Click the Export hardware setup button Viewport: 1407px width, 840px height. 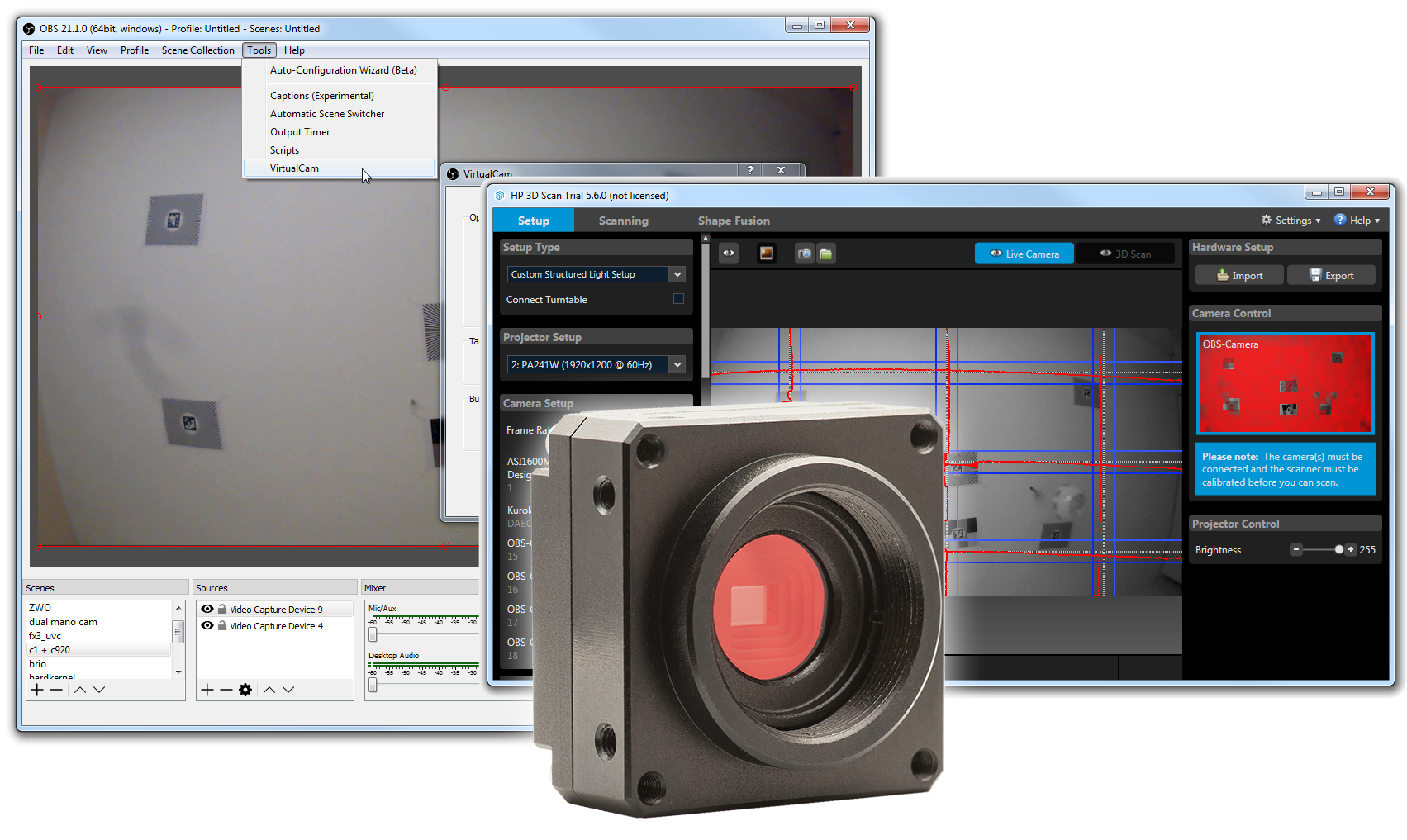point(1331,276)
